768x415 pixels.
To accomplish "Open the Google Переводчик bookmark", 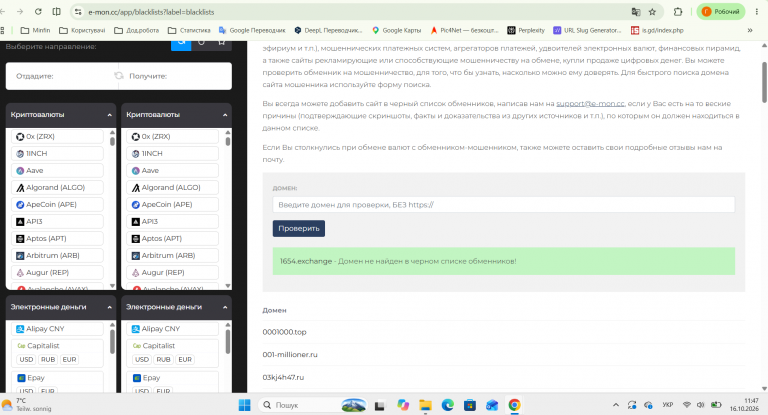I will pos(252,30).
